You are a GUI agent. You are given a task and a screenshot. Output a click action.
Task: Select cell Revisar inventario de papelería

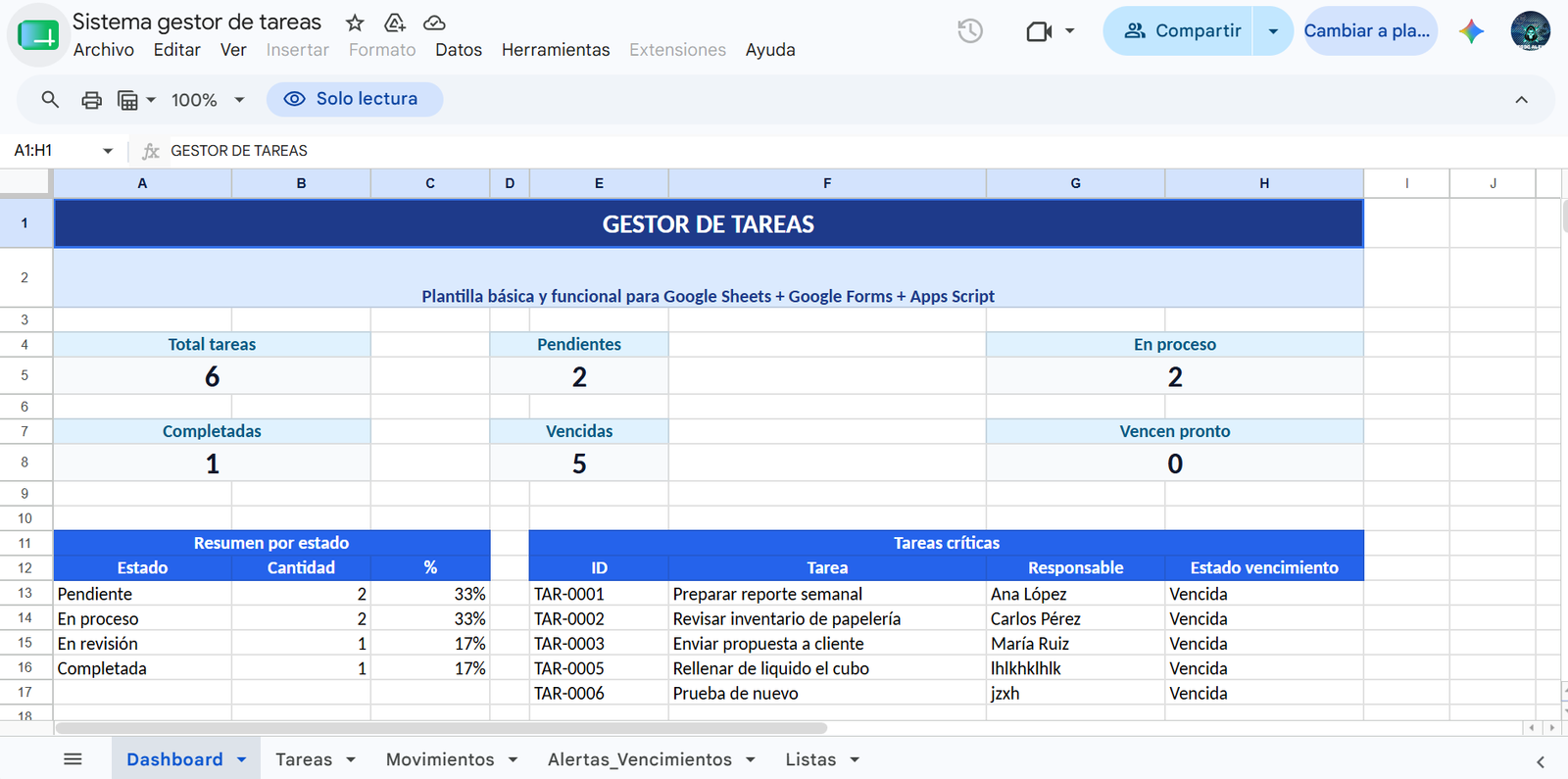(x=827, y=618)
